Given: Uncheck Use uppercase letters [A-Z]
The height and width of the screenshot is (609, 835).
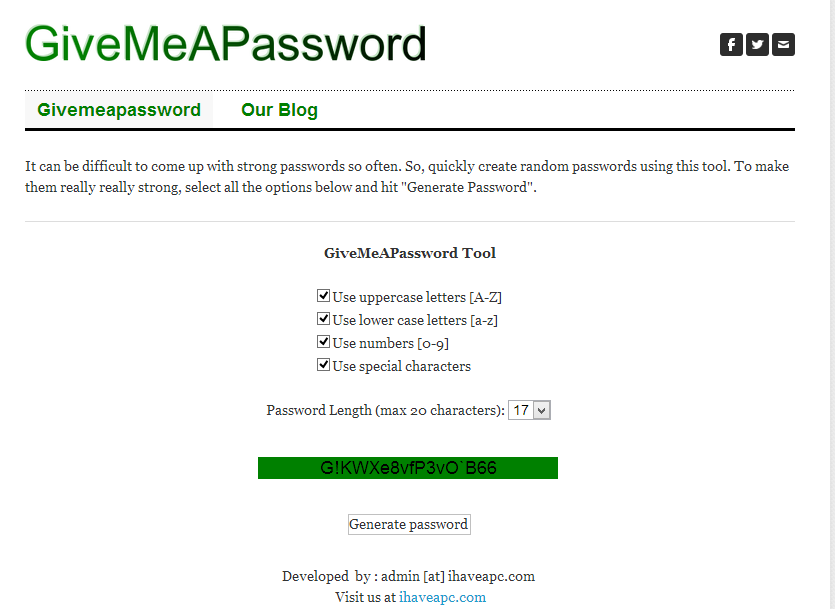Looking at the screenshot, I should pos(323,295).
